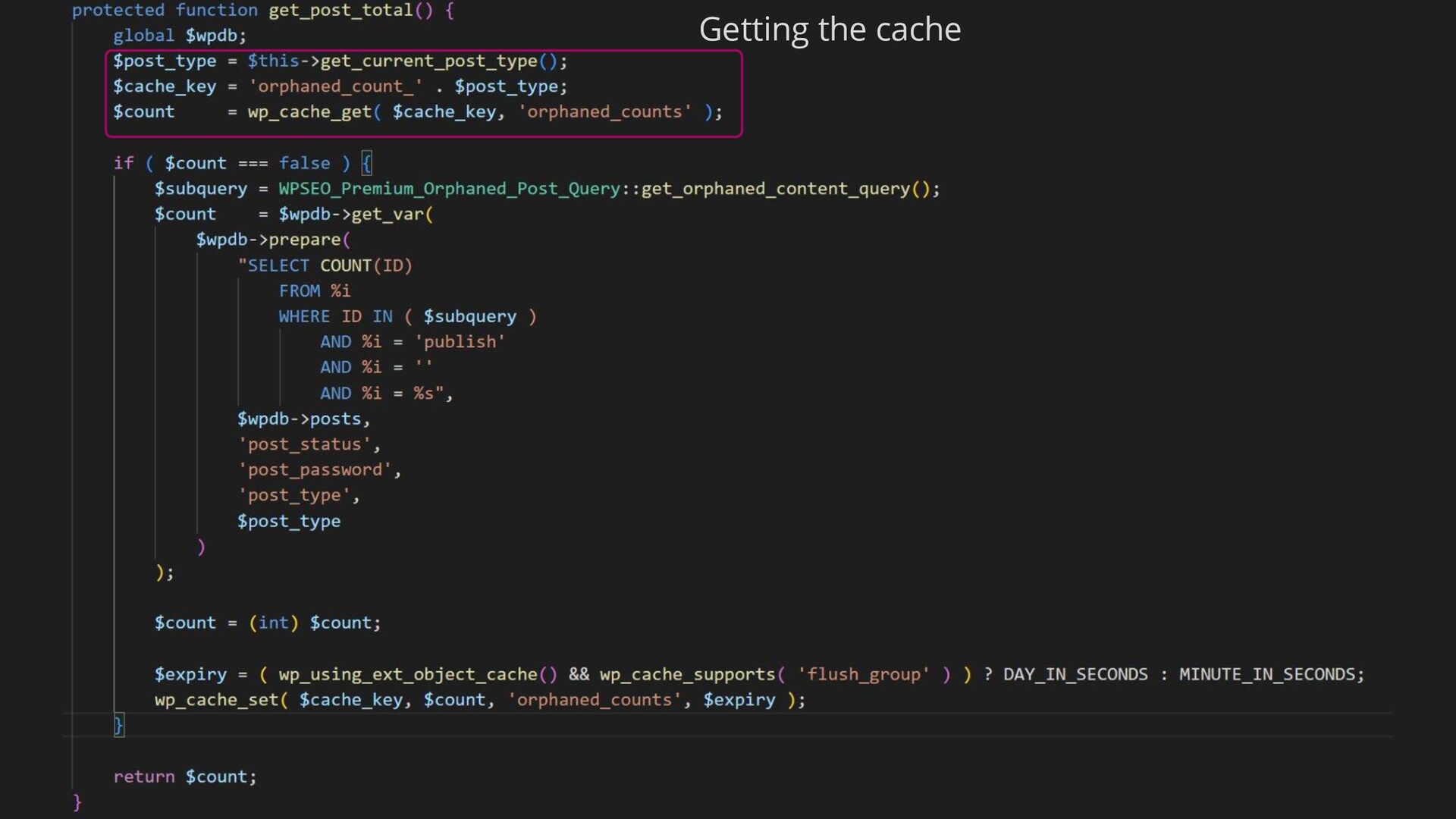Click the return $count statement
Image resolution: width=1456 pixels, height=819 pixels.
pyautogui.click(x=185, y=777)
